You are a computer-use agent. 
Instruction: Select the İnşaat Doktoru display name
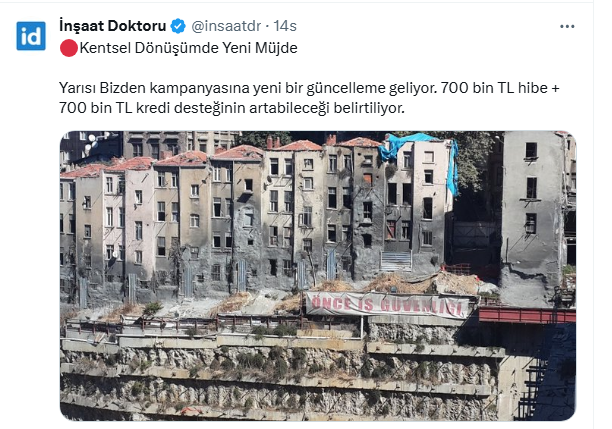[113, 26]
